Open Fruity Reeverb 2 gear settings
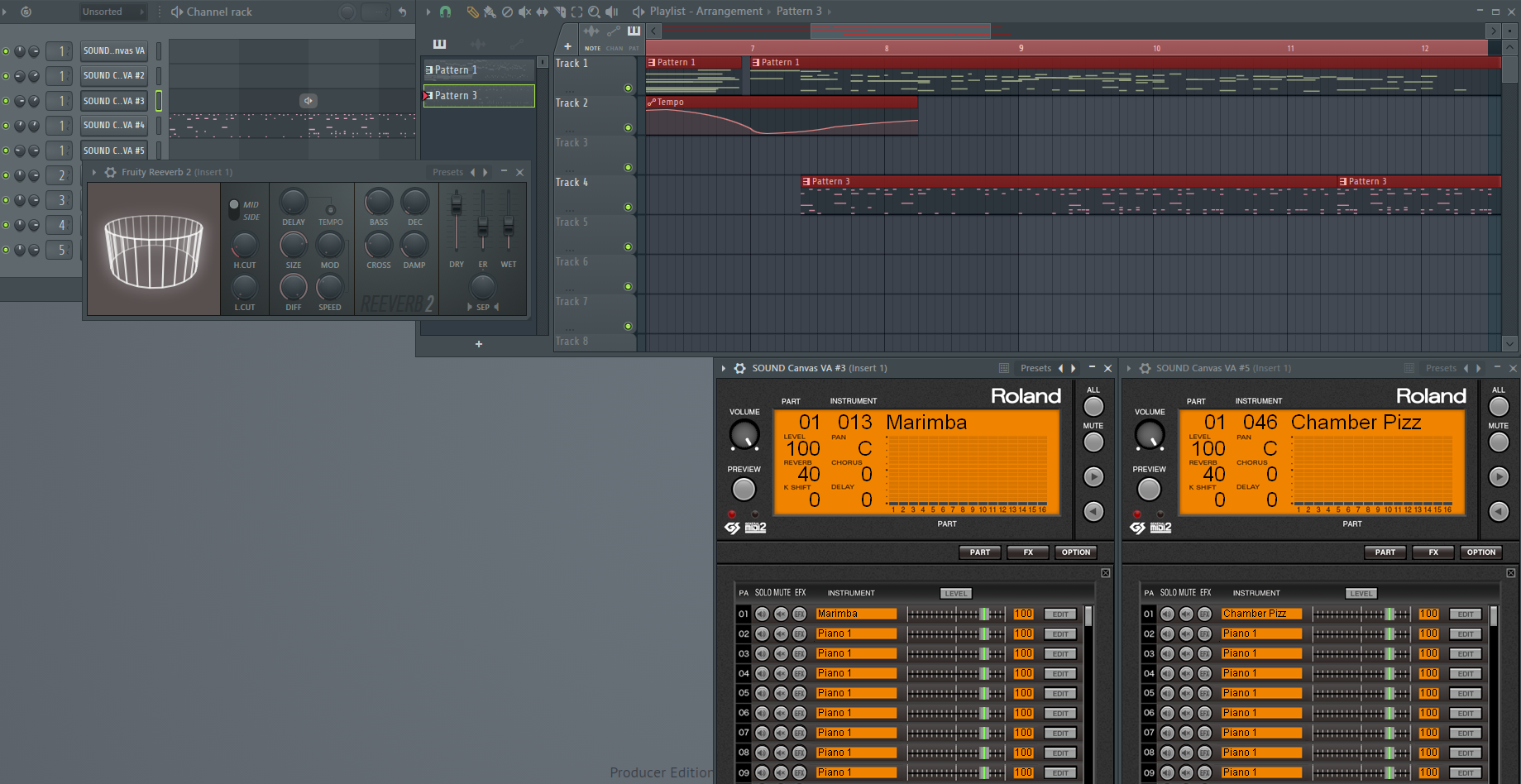The image size is (1521, 784). (110, 172)
